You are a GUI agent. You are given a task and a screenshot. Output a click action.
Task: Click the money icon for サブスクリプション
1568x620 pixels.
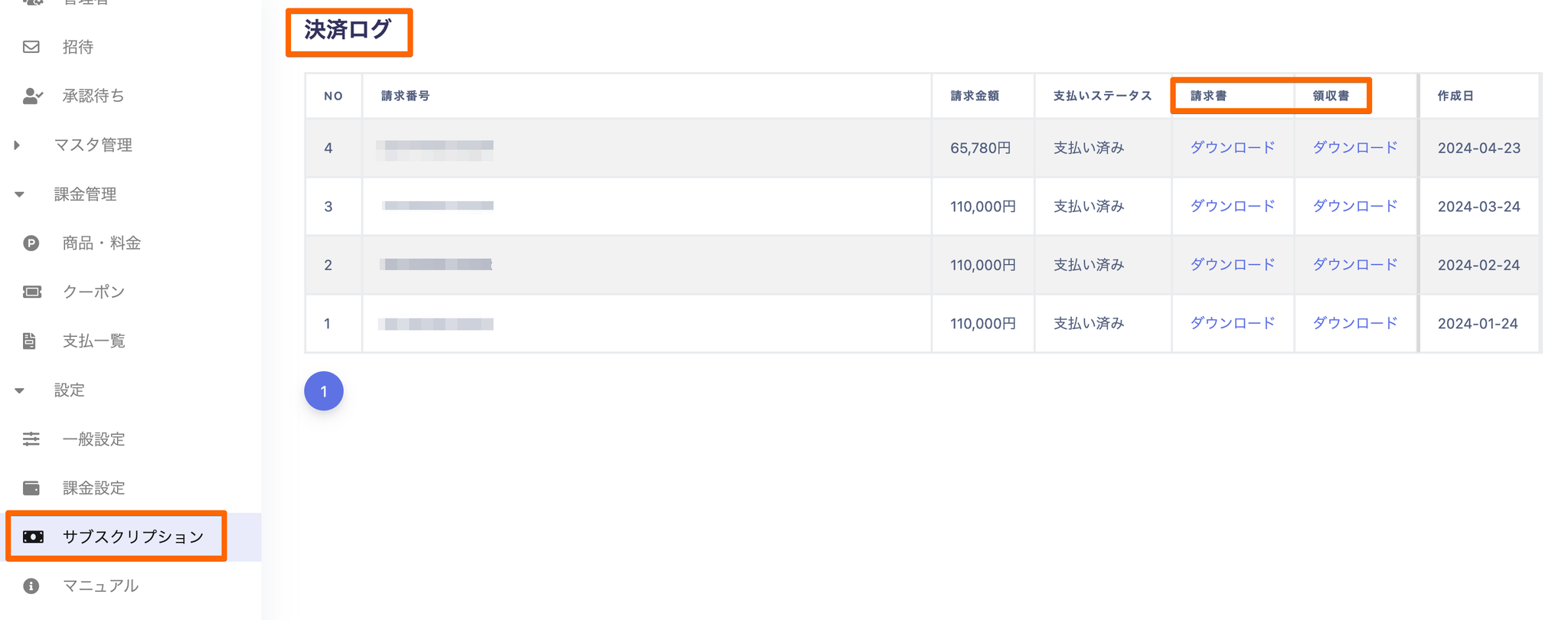pos(33,537)
